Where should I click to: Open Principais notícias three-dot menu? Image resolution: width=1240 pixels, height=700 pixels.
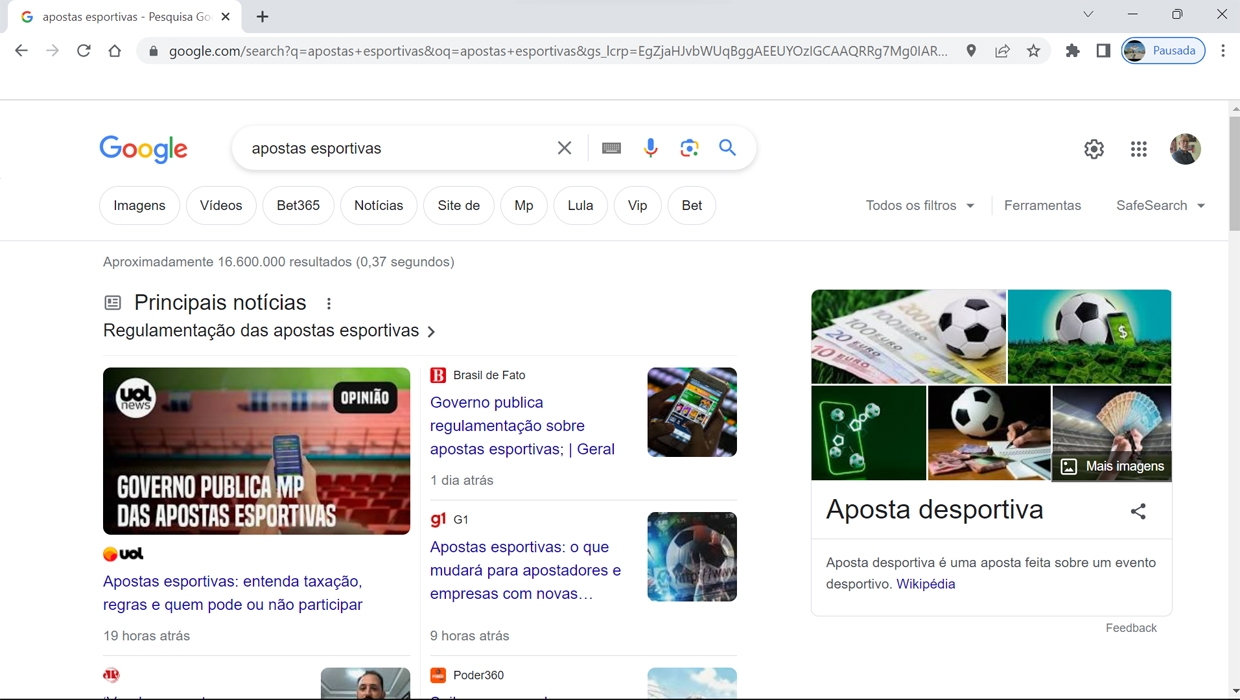pyautogui.click(x=329, y=303)
